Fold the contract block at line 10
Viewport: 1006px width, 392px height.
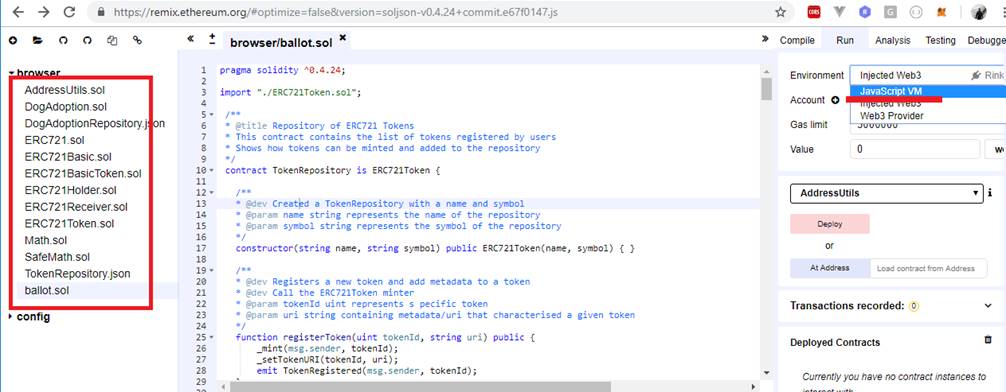pos(212,171)
